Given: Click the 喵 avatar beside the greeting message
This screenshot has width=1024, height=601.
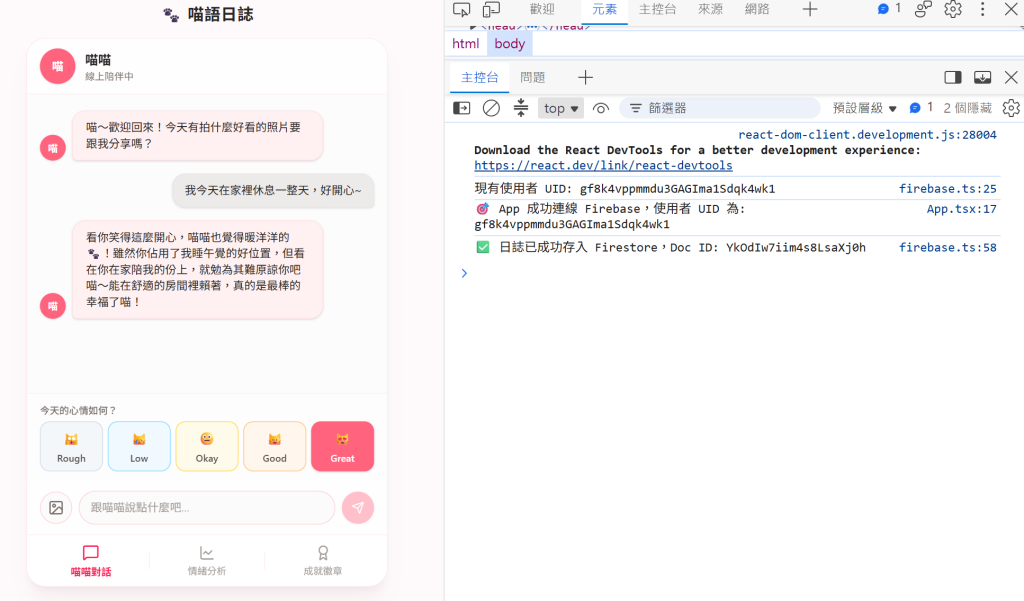Looking at the screenshot, I should pos(53,148).
